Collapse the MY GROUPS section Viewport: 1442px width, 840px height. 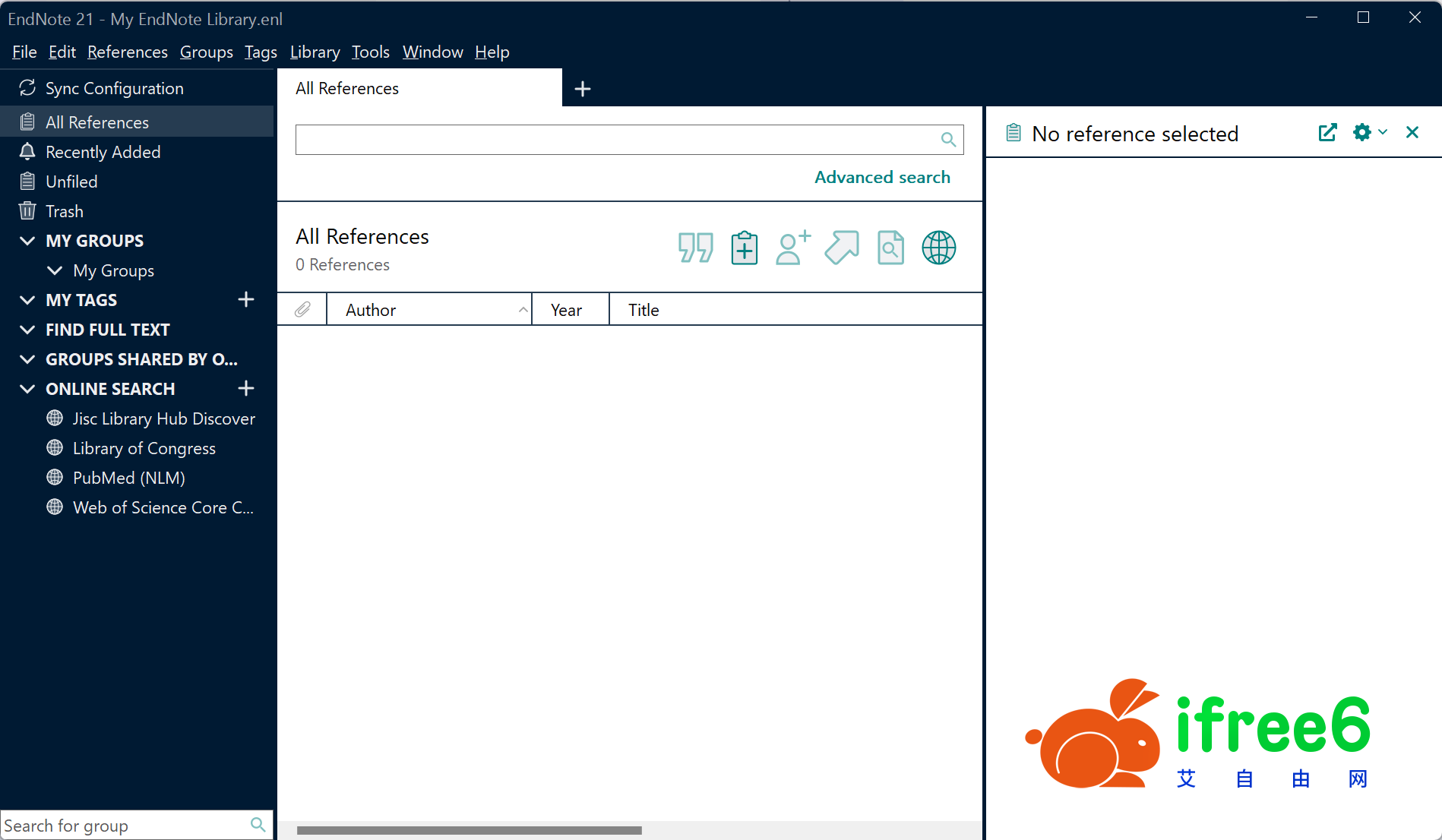tap(27, 241)
